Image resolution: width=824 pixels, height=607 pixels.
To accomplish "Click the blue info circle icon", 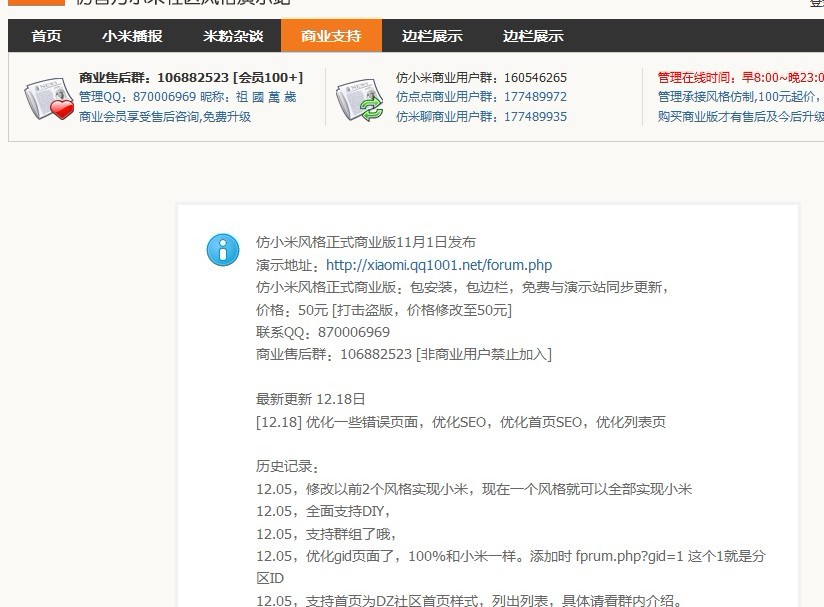I will 223,250.
